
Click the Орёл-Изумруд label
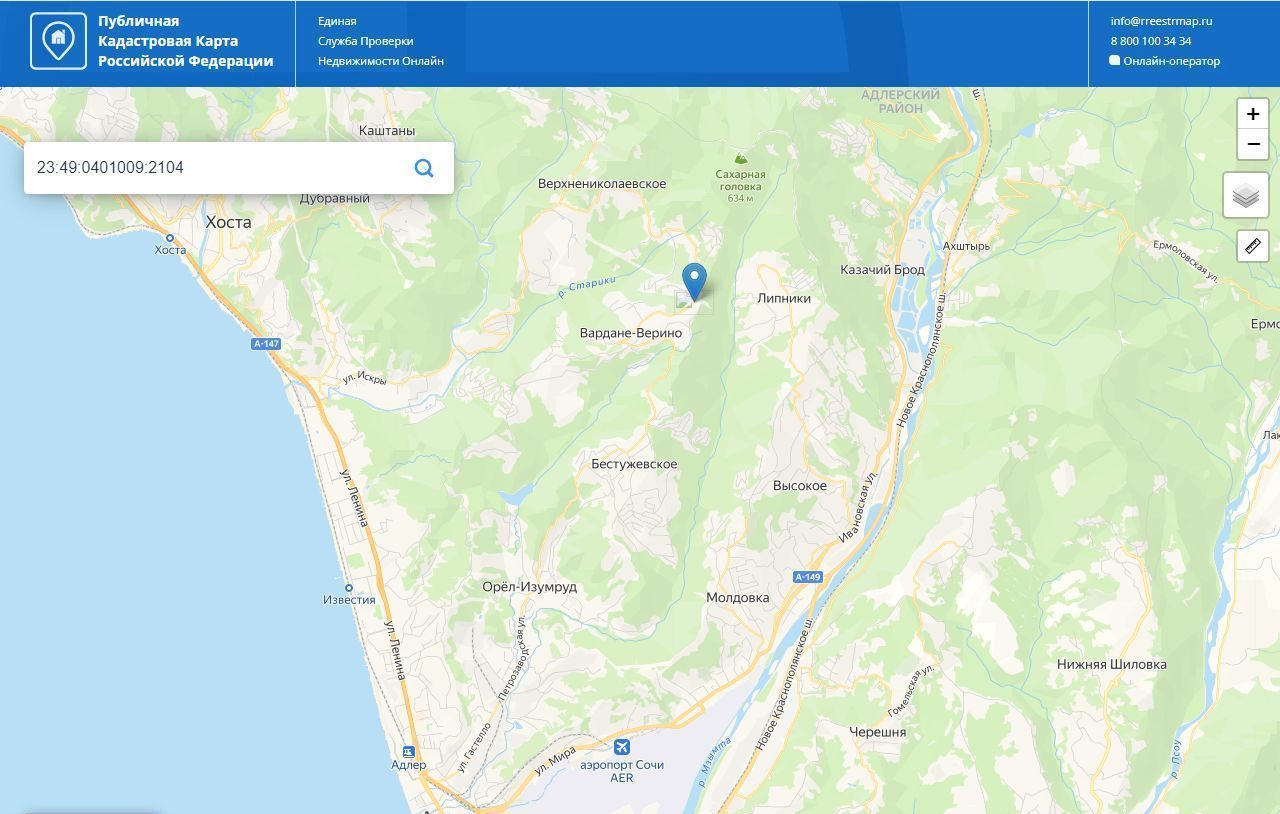pyautogui.click(x=530, y=587)
